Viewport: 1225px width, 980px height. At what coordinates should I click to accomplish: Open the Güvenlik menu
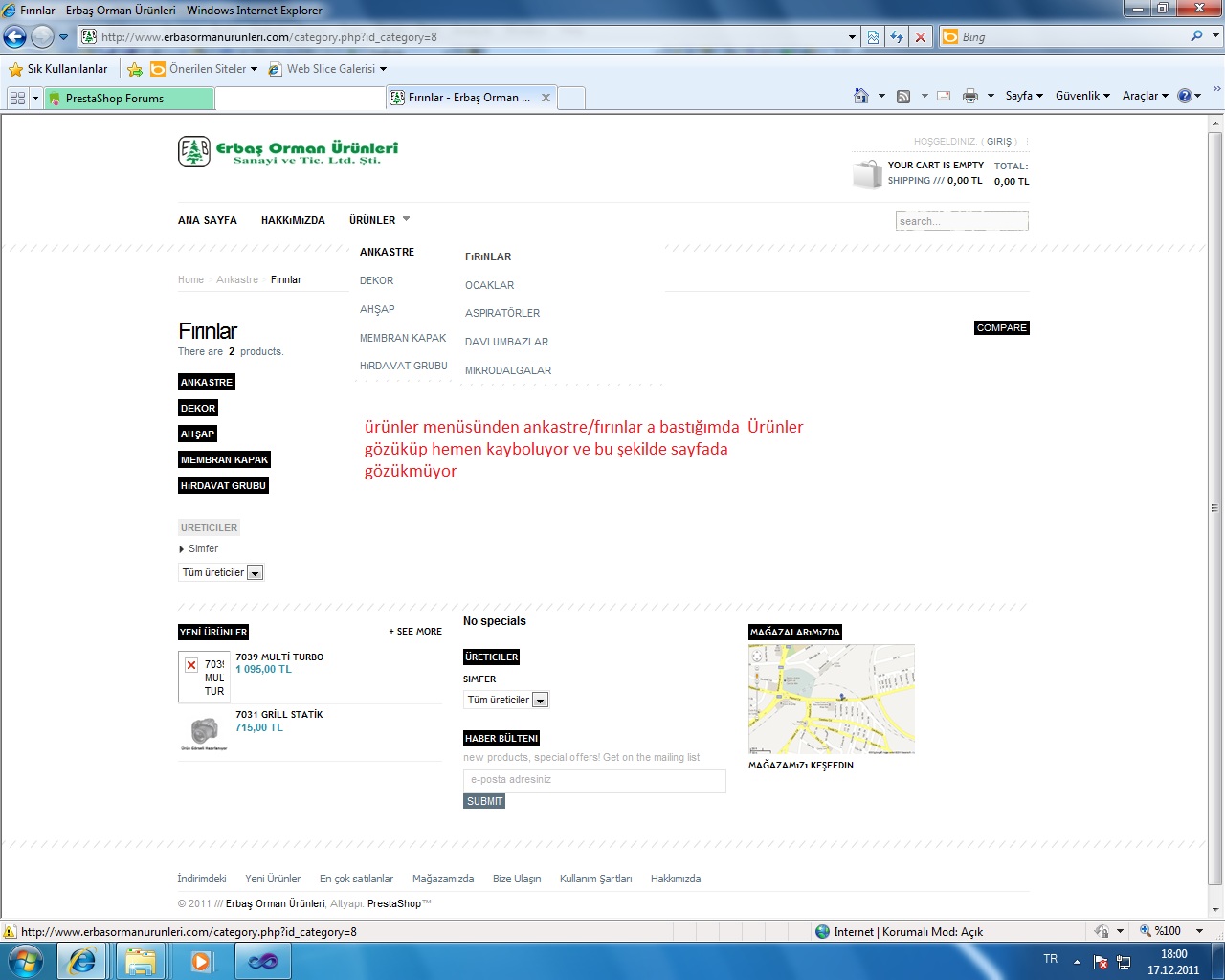[x=1082, y=96]
